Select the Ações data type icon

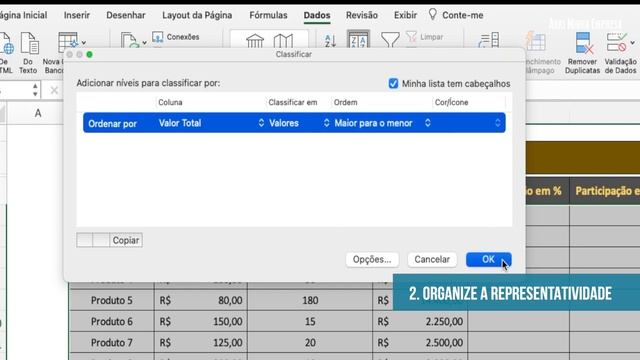click(255, 41)
